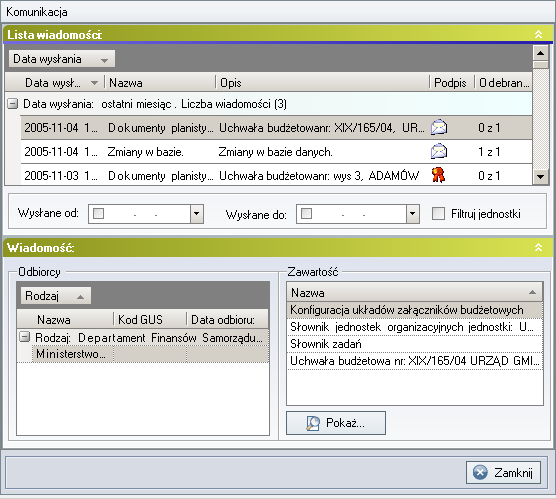Click the message list scrollbar down arrow
The width and height of the screenshot is (556, 499).
point(541,176)
